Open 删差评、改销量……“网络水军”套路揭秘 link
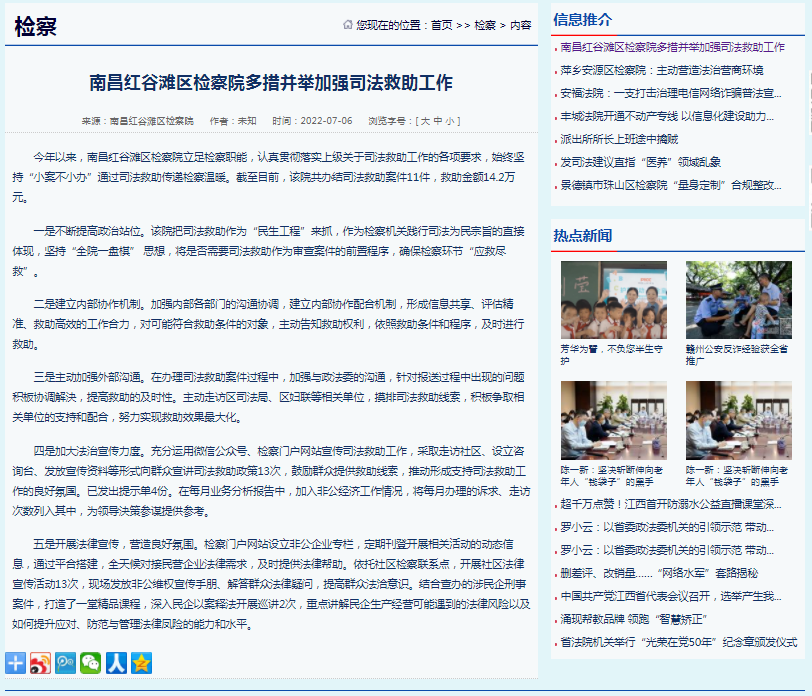Viewport: 812px width, 696px height. (659, 573)
